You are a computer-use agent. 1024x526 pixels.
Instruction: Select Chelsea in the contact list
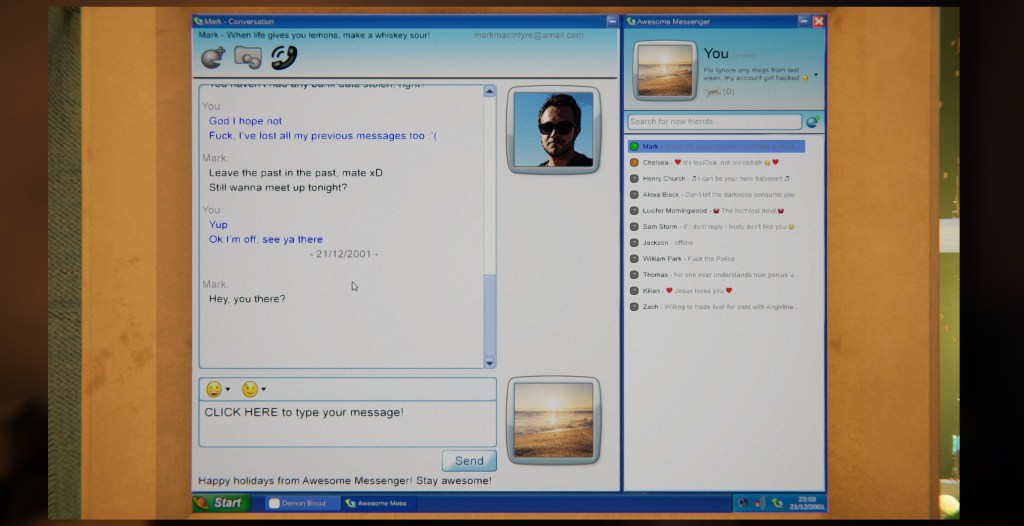click(716, 162)
